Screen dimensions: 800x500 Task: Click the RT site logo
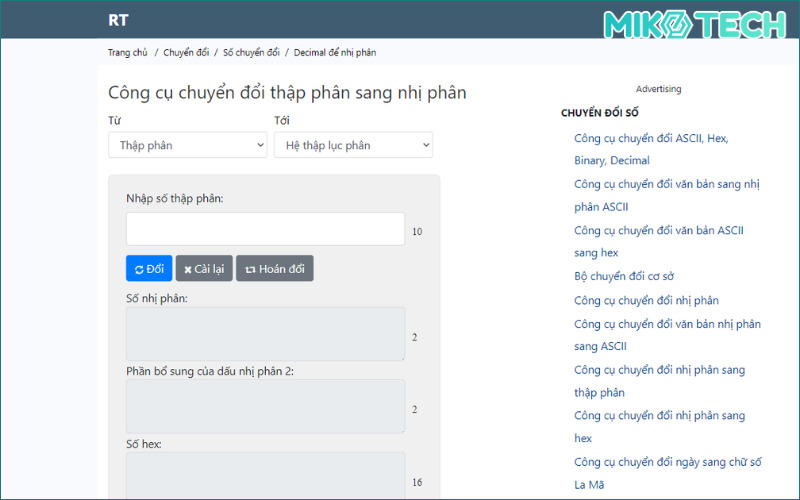118,20
